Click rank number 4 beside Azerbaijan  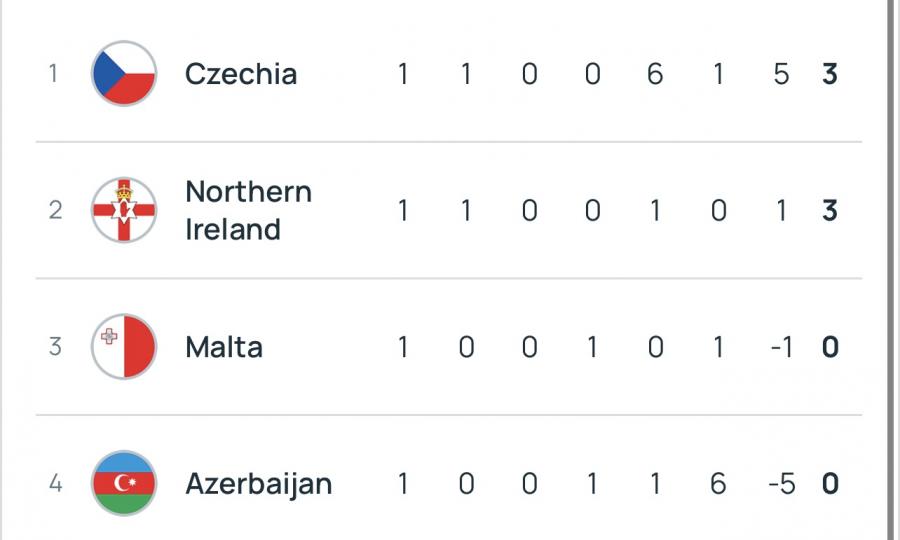tap(54, 484)
